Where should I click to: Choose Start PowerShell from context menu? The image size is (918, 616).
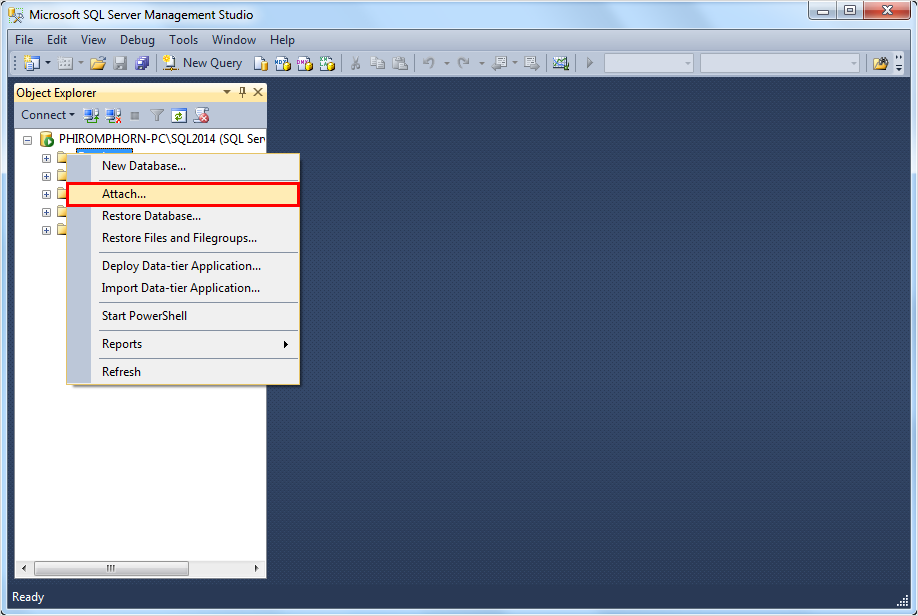(x=183, y=316)
